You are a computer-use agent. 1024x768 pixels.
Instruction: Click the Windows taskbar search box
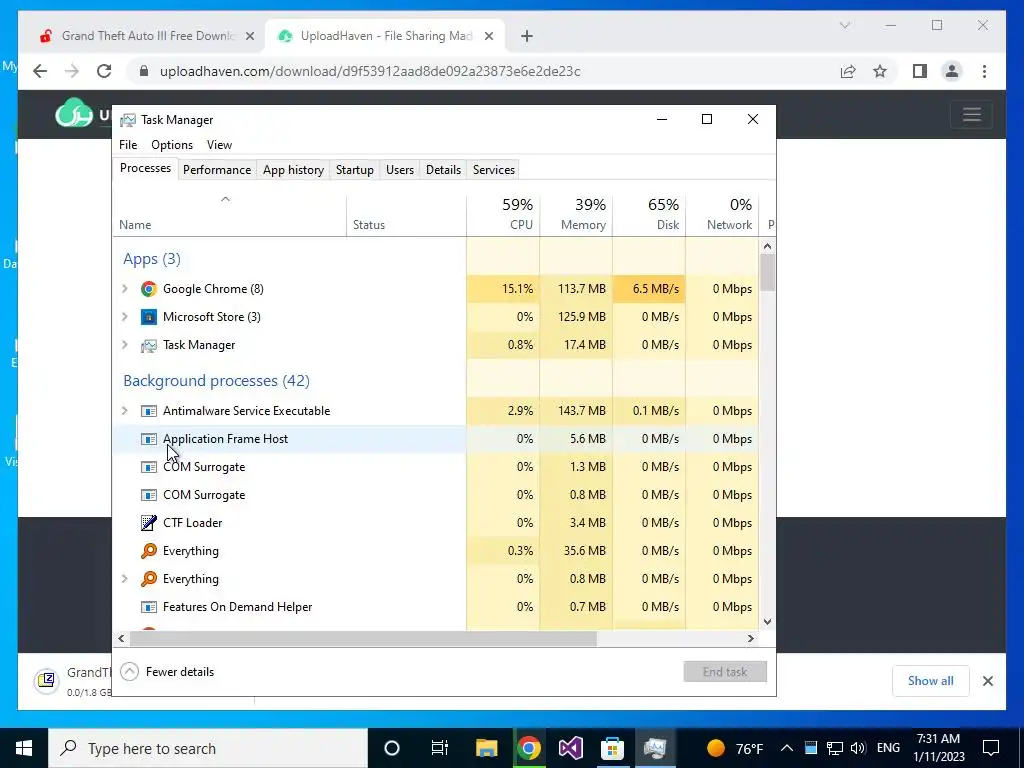[208, 748]
